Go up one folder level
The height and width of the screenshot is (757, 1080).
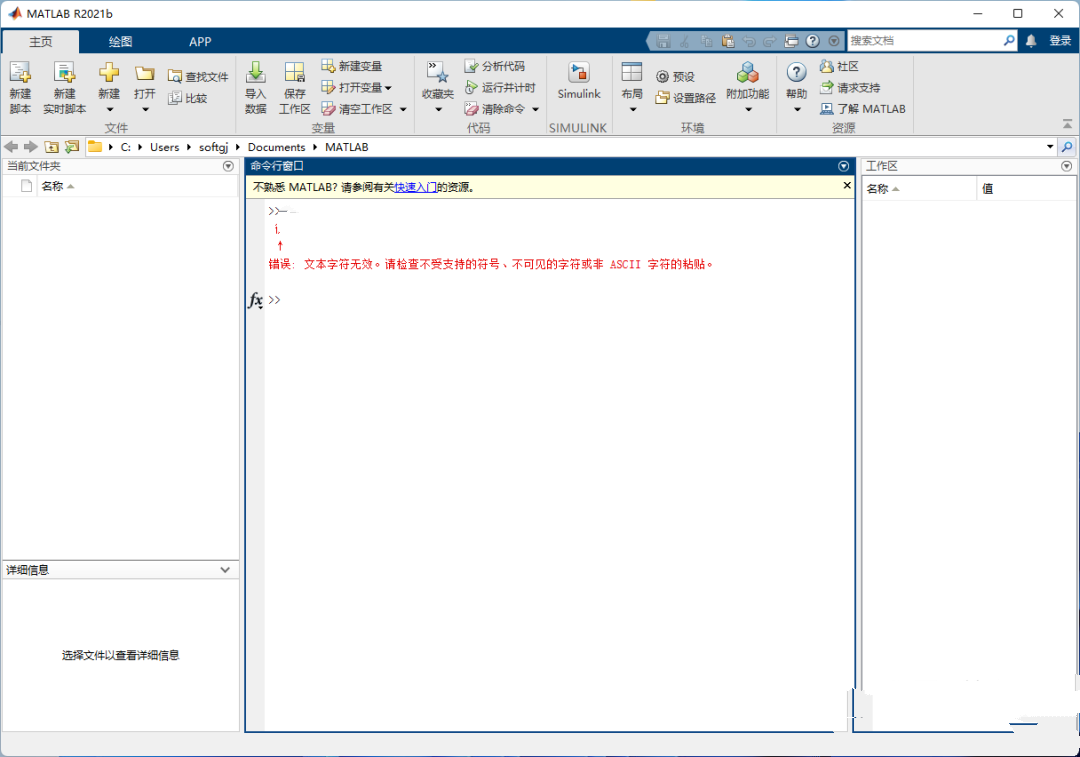point(52,147)
